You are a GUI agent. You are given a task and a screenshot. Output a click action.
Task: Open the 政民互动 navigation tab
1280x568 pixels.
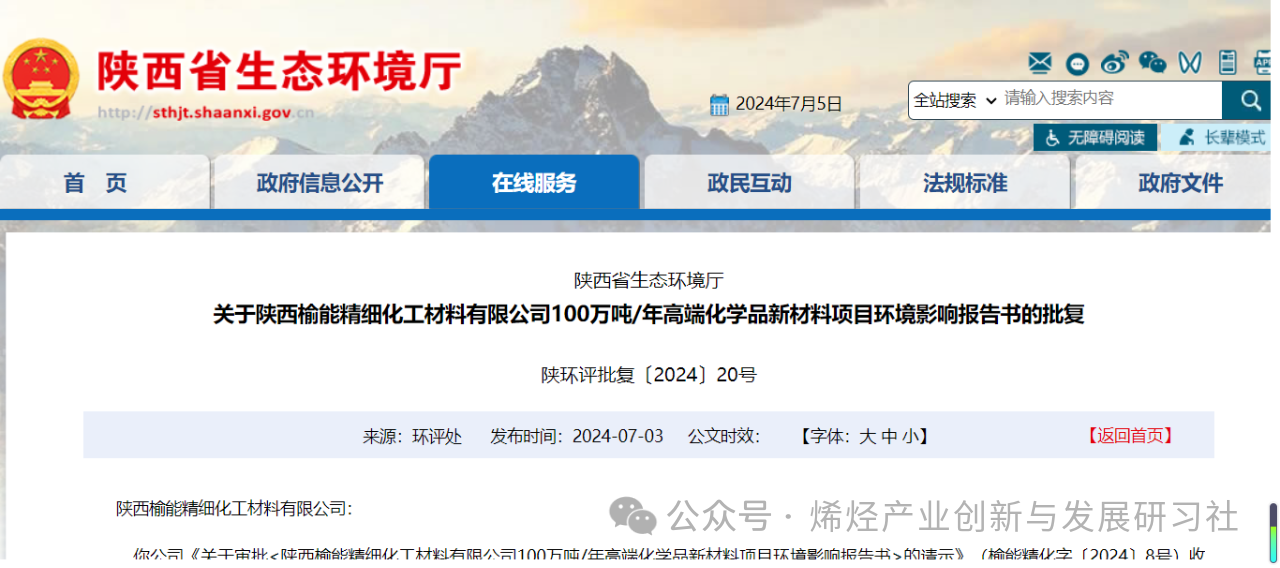749,183
